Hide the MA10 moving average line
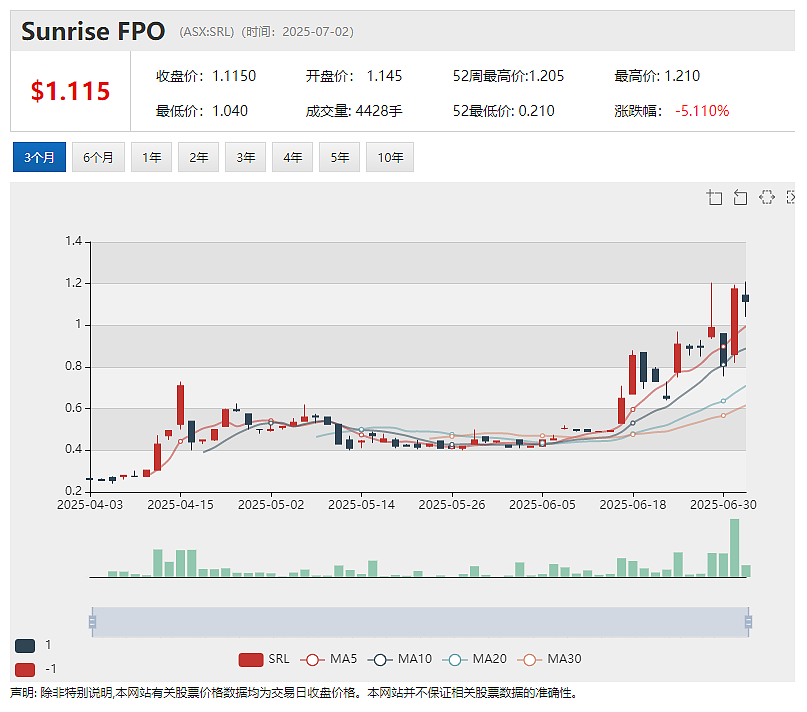This screenshot has height=712, width=807. pyautogui.click(x=400, y=659)
